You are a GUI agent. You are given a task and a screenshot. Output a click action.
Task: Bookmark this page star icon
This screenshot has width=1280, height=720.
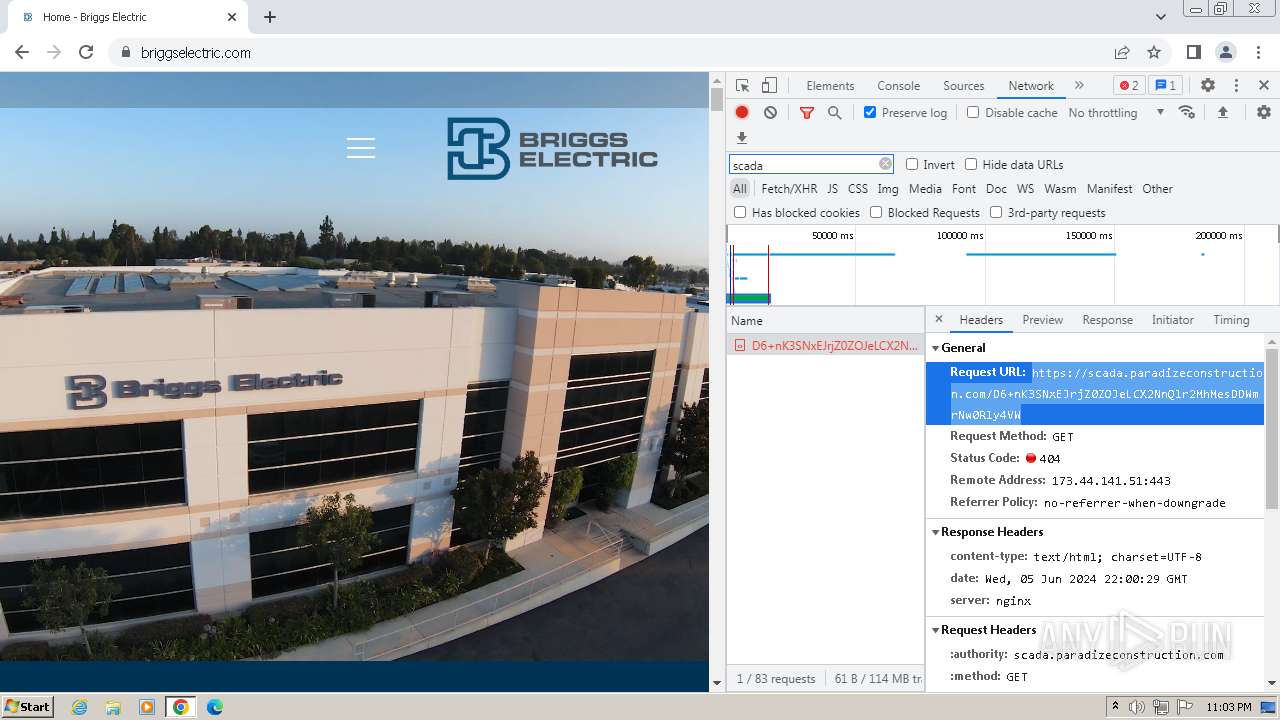pos(1154,52)
